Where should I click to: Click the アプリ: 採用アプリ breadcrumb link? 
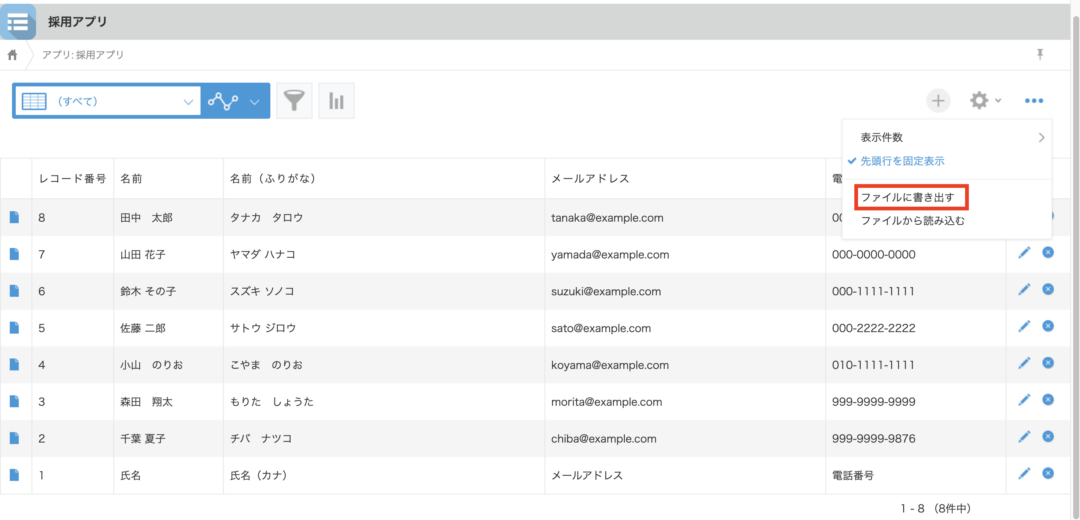point(83,55)
